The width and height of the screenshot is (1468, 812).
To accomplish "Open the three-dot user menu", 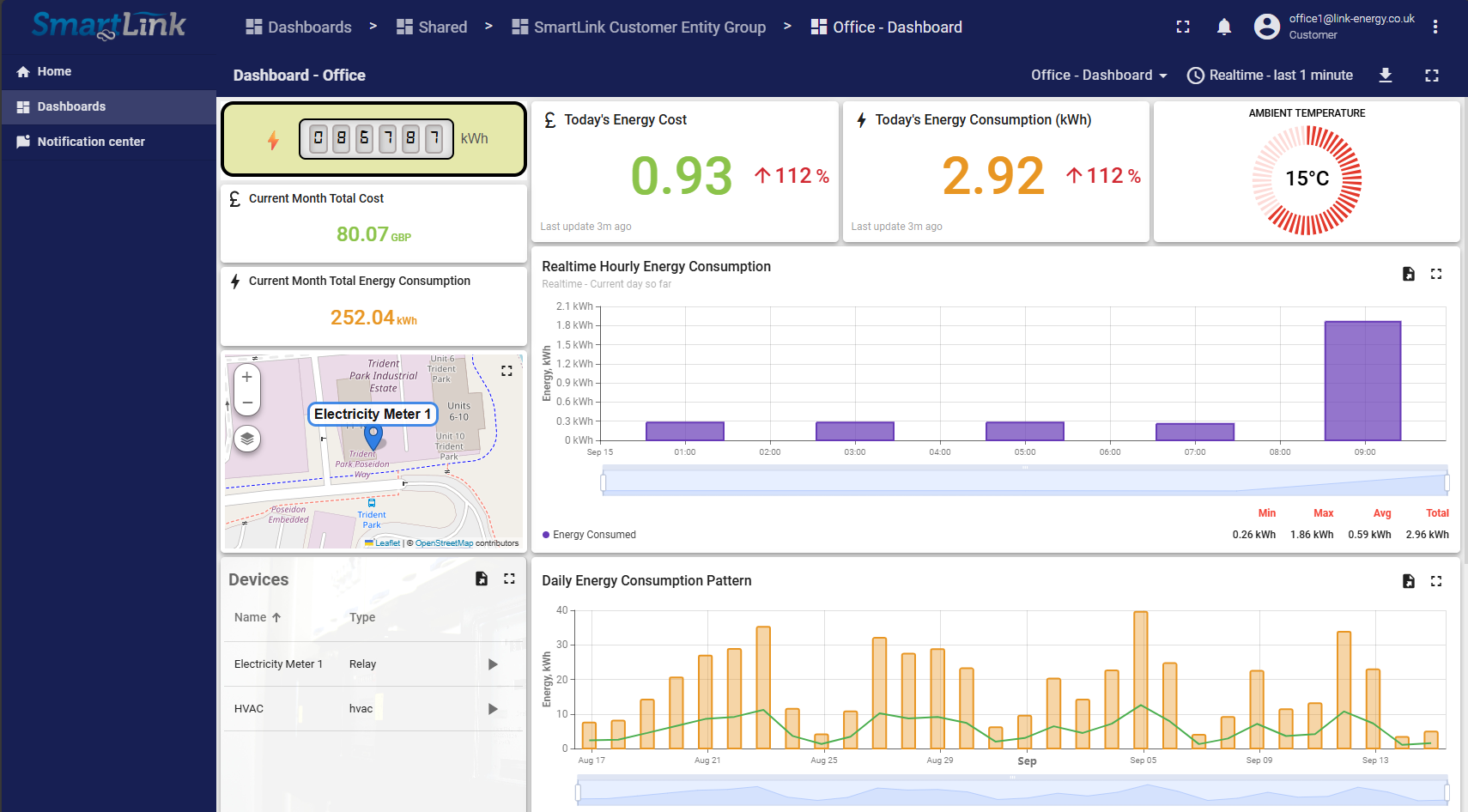I will [1435, 27].
